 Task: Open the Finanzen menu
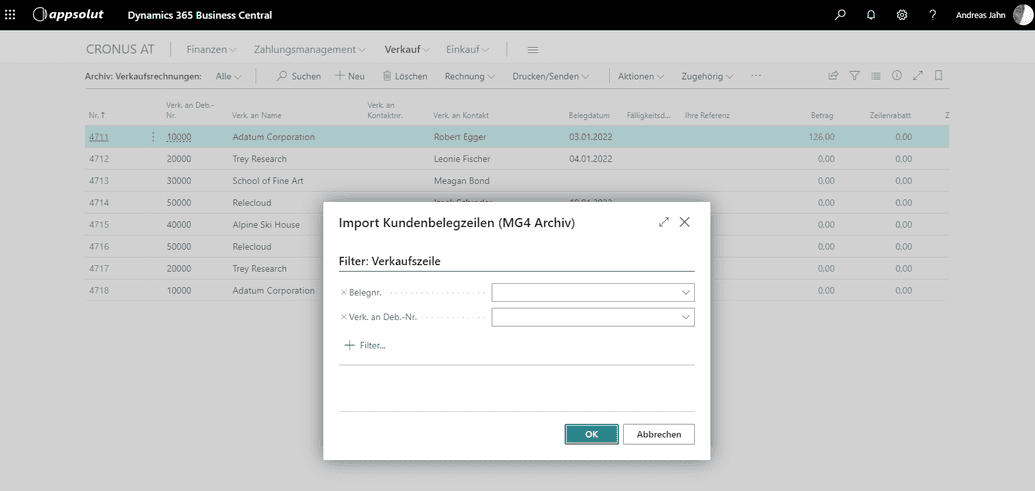pos(211,49)
